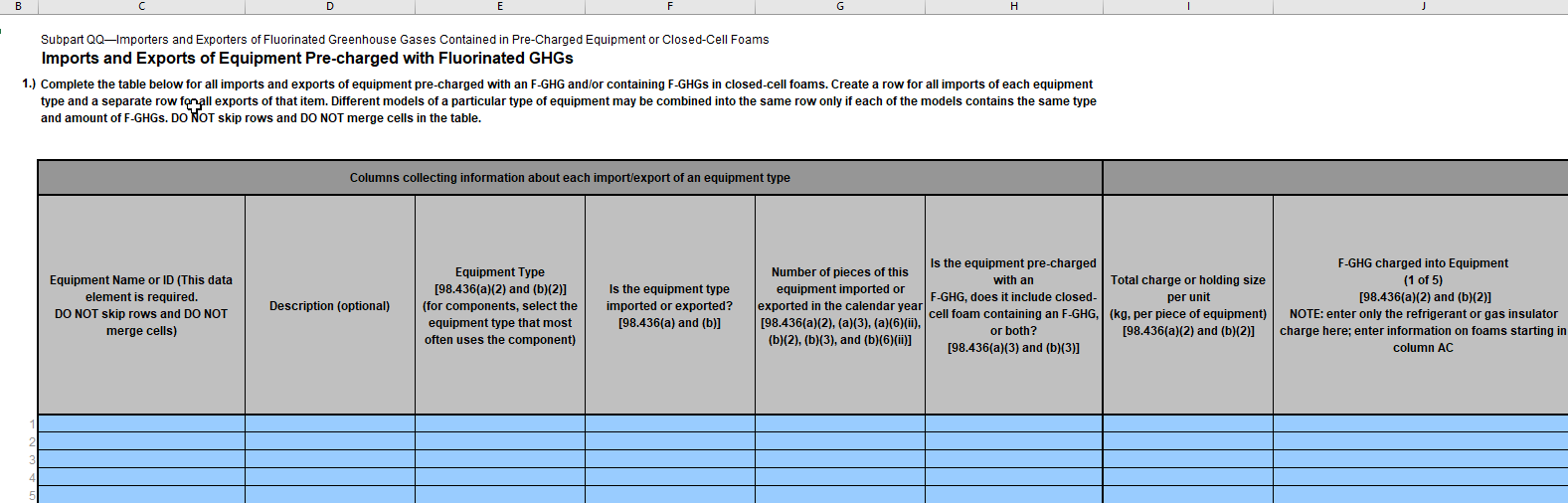Select column G header
Screen dimensions: 1568x503
840,6
